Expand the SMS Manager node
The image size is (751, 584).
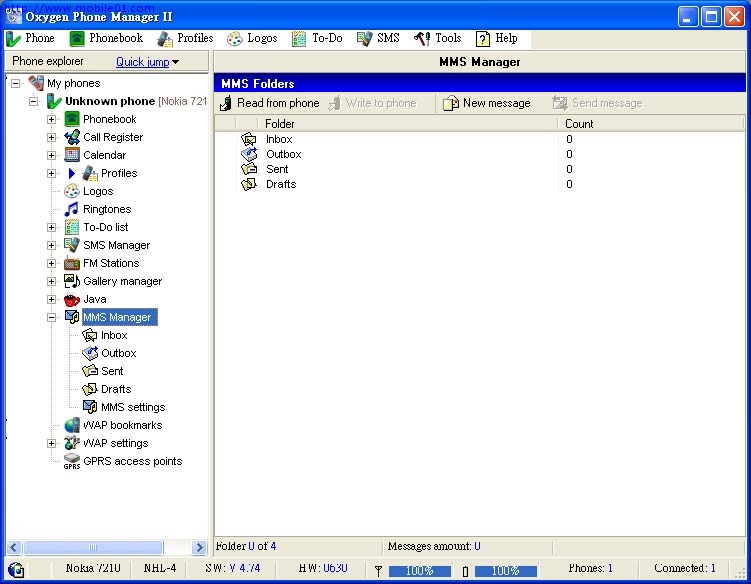pos(51,245)
